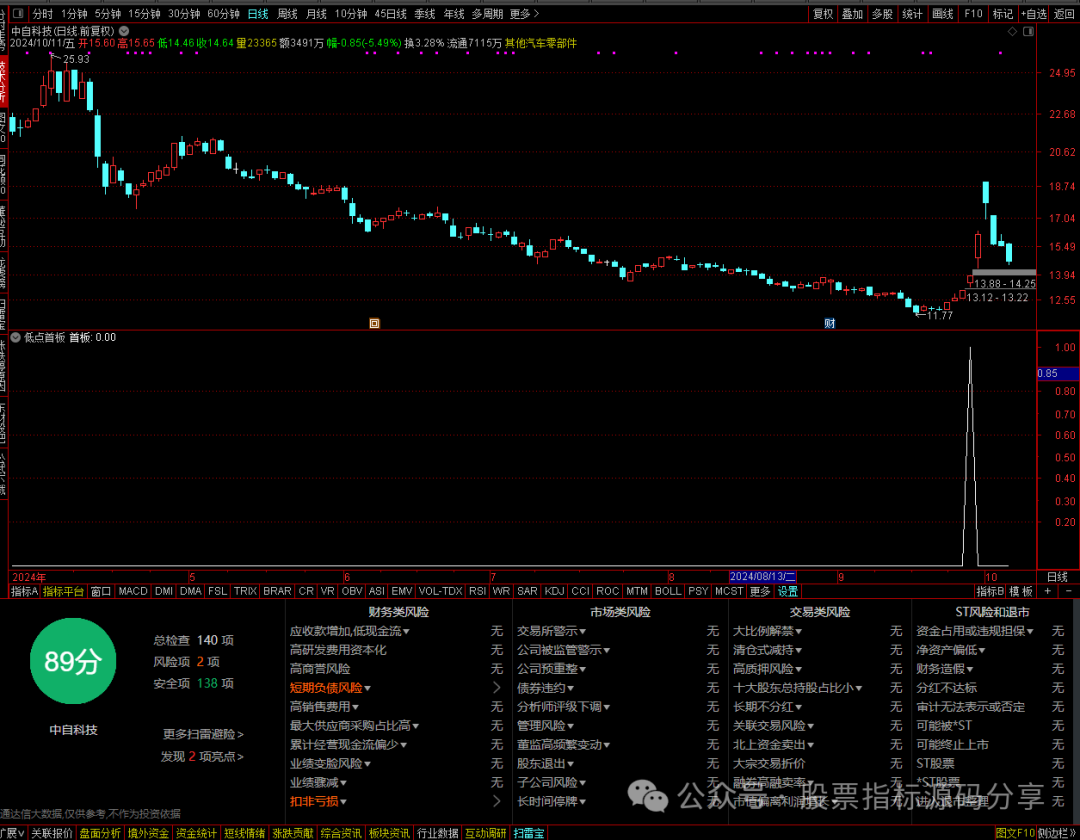The image size is (1080, 840).
Task: Open 统计 statistics tool
Action: pyautogui.click(x=912, y=14)
